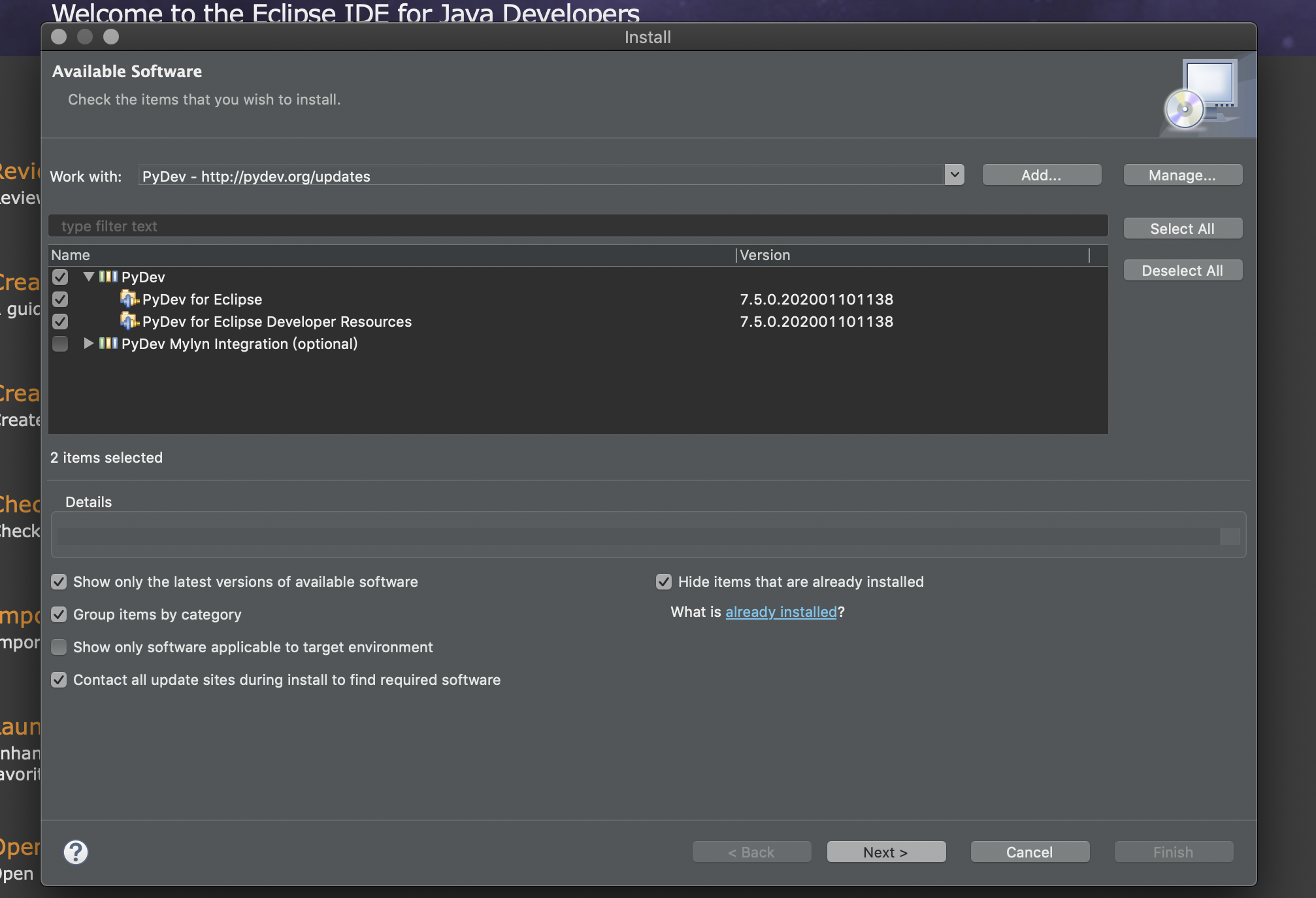This screenshot has height=898, width=1316.
Task: Enable Show only software applicable to target
Action: [x=59, y=647]
